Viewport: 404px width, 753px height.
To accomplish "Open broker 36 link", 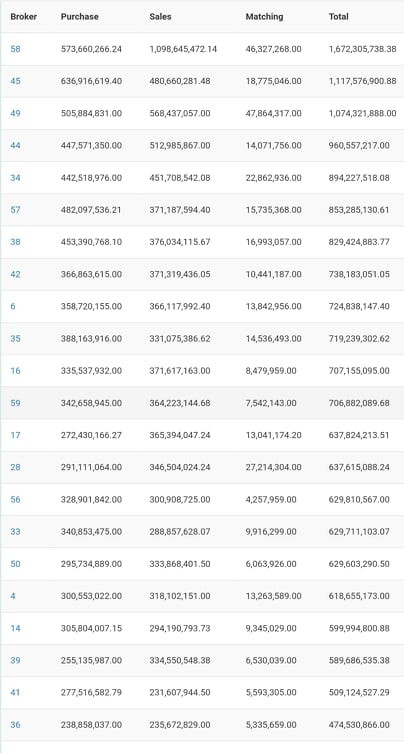I will (x=15, y=725).
